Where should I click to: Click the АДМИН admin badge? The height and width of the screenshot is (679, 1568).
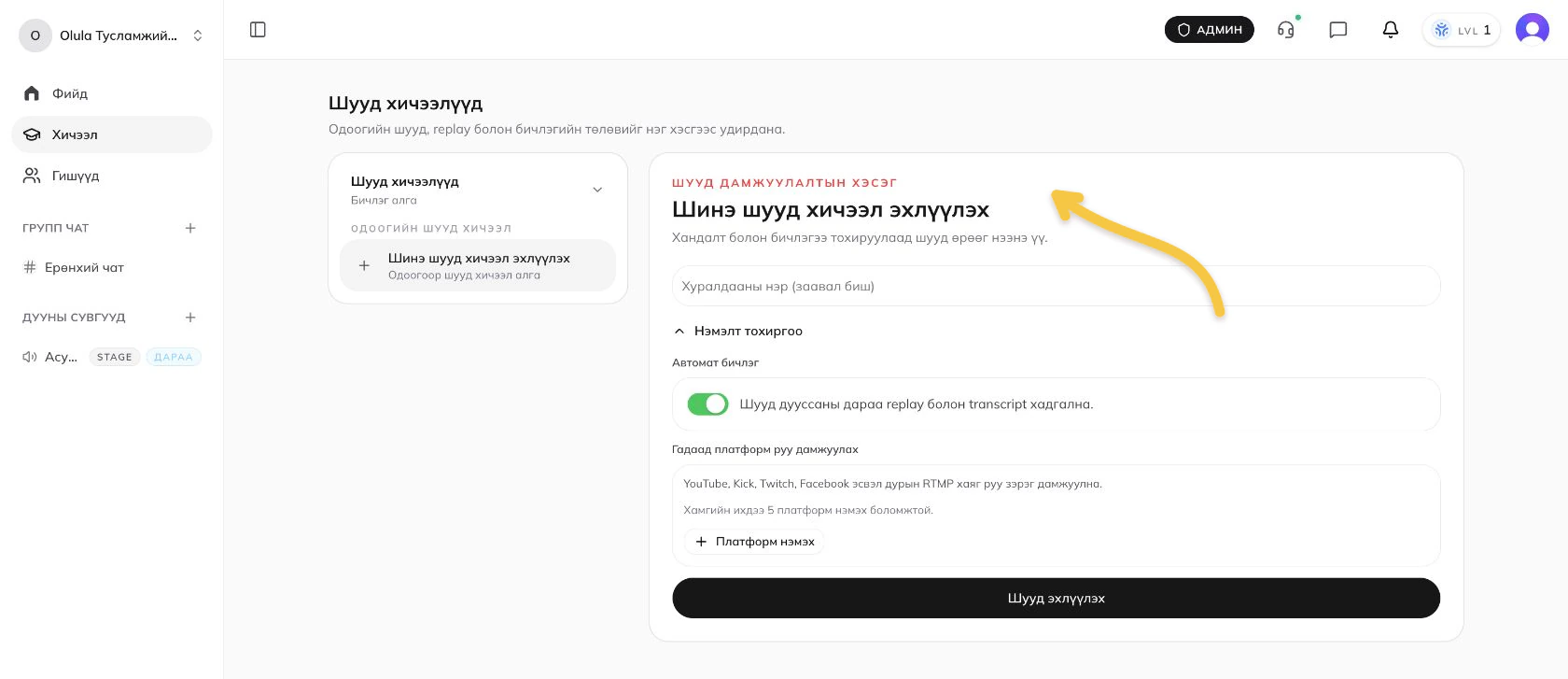coord(1210,30)
